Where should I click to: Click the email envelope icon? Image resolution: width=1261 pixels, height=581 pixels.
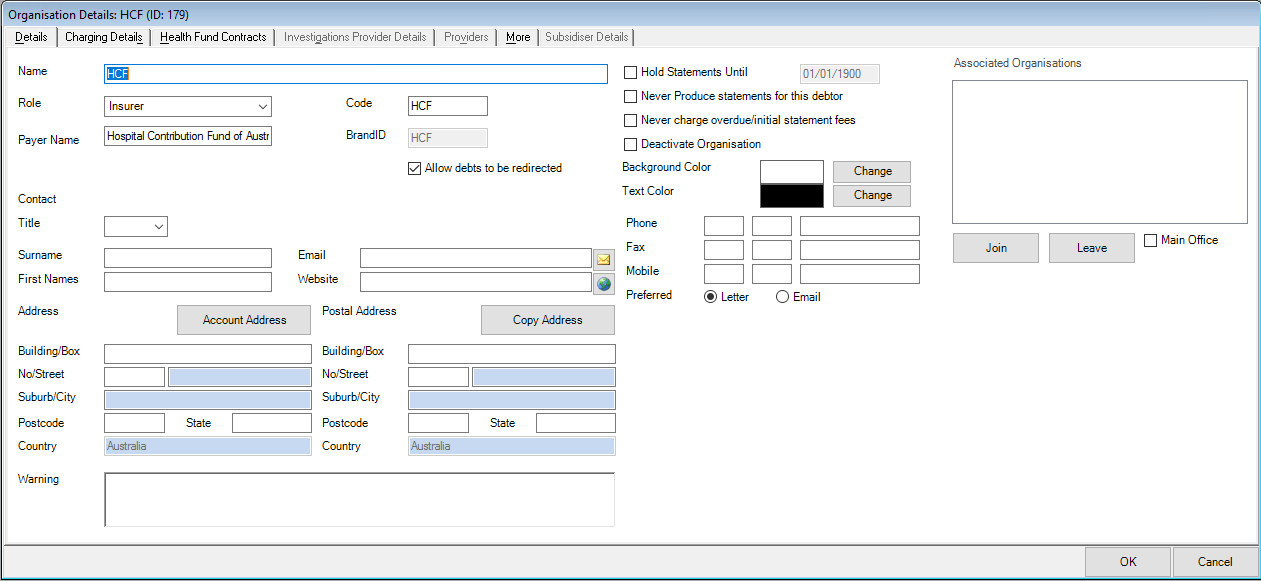point(603,259)
